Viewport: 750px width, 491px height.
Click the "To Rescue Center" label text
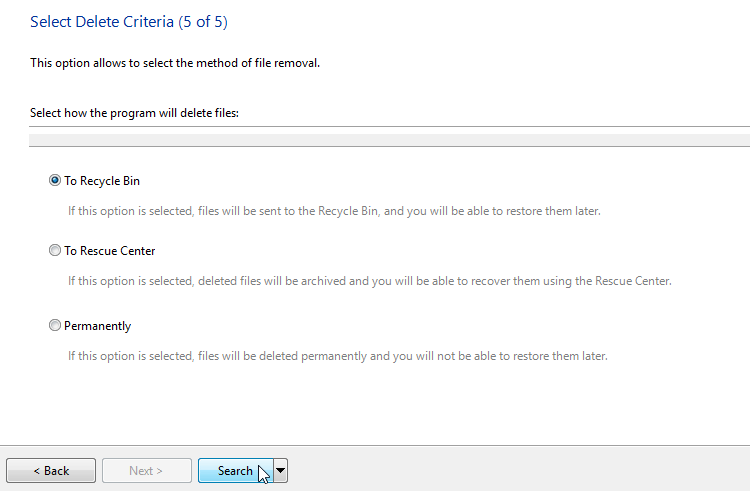point(110,251)
